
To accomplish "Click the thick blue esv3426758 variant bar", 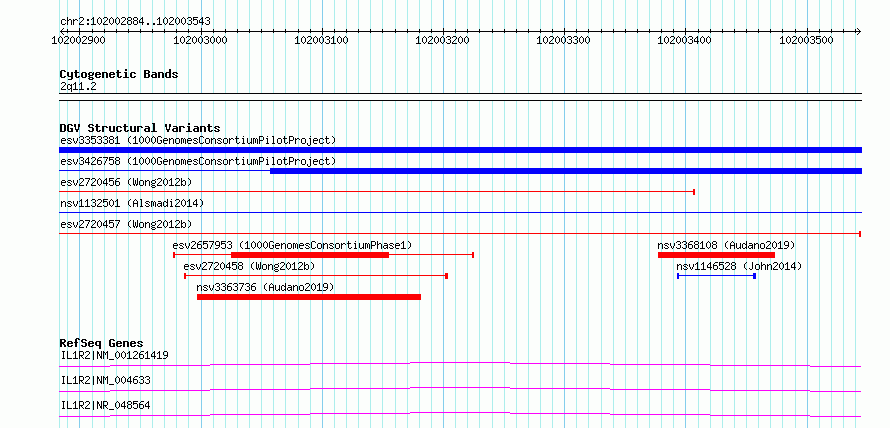I will (566, 171).
